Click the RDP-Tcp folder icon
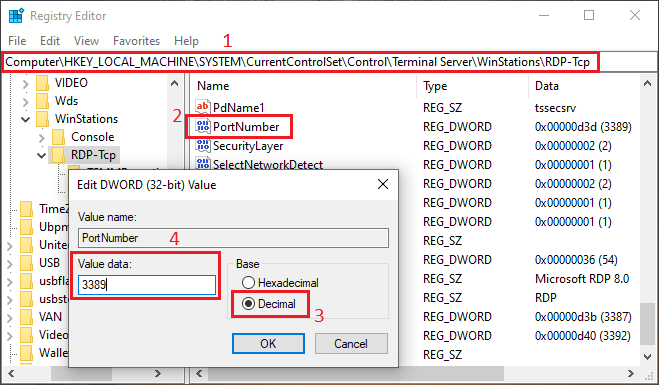 [58, 155]
